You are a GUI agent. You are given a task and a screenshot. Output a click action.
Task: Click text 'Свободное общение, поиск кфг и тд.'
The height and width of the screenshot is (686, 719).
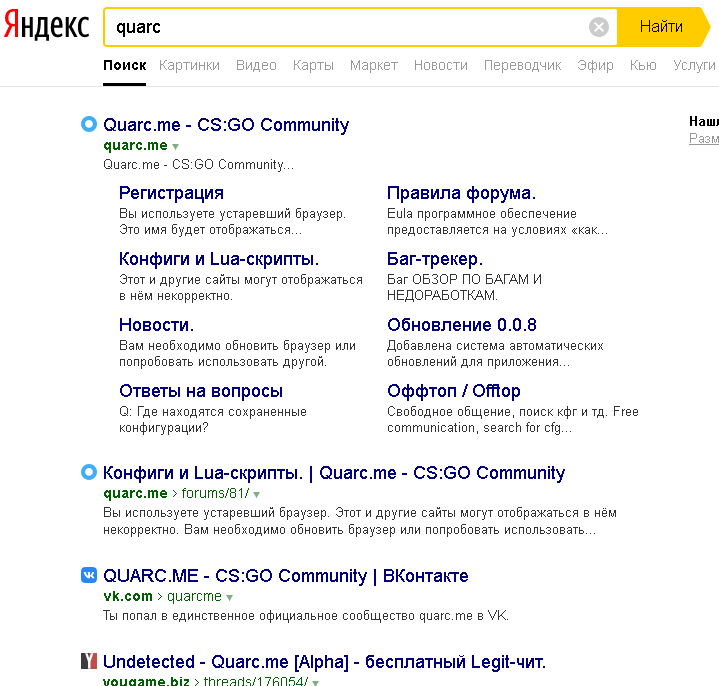[498, 412]
